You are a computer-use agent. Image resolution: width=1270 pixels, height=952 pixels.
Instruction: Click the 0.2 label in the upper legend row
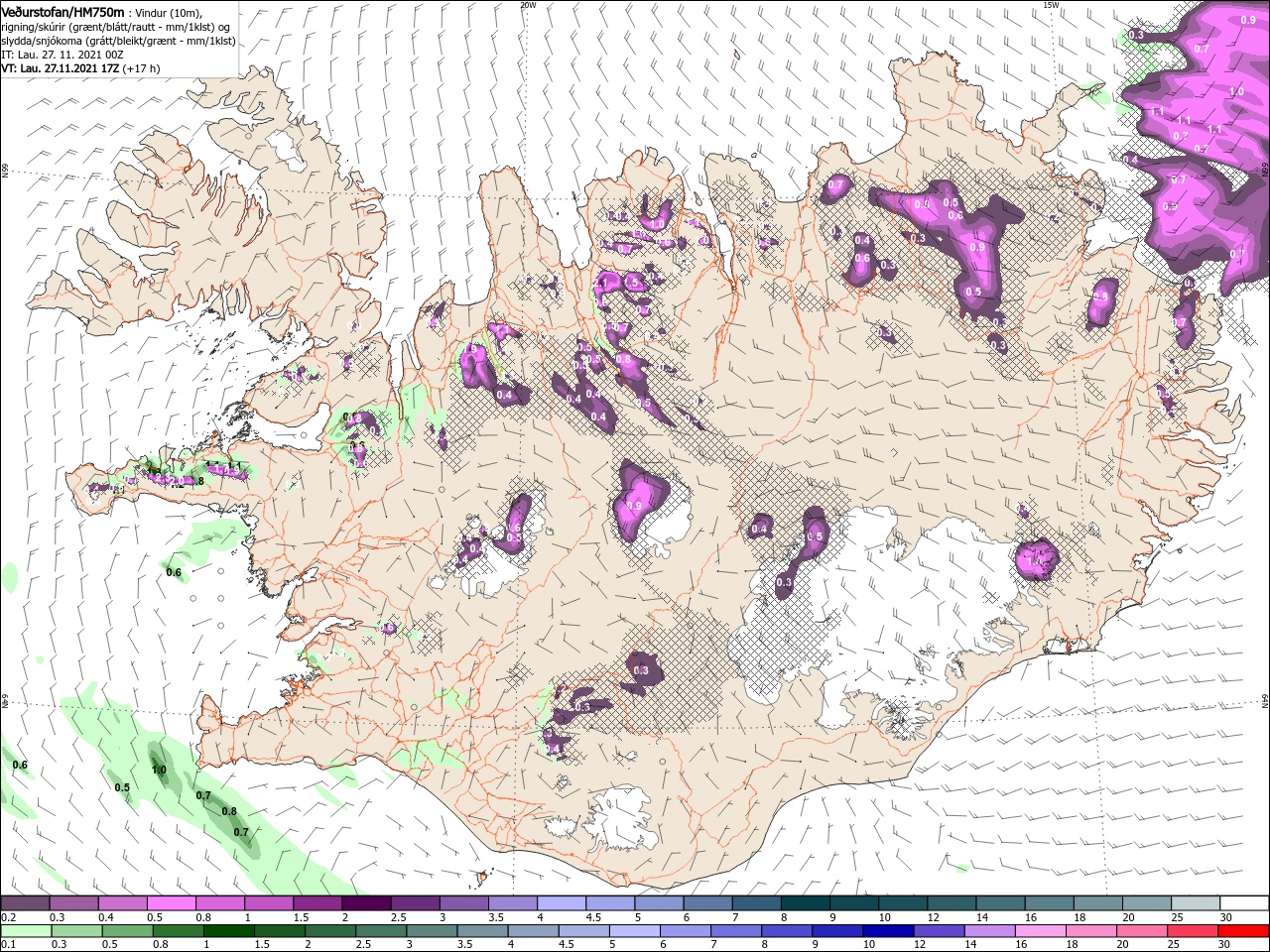9,917
